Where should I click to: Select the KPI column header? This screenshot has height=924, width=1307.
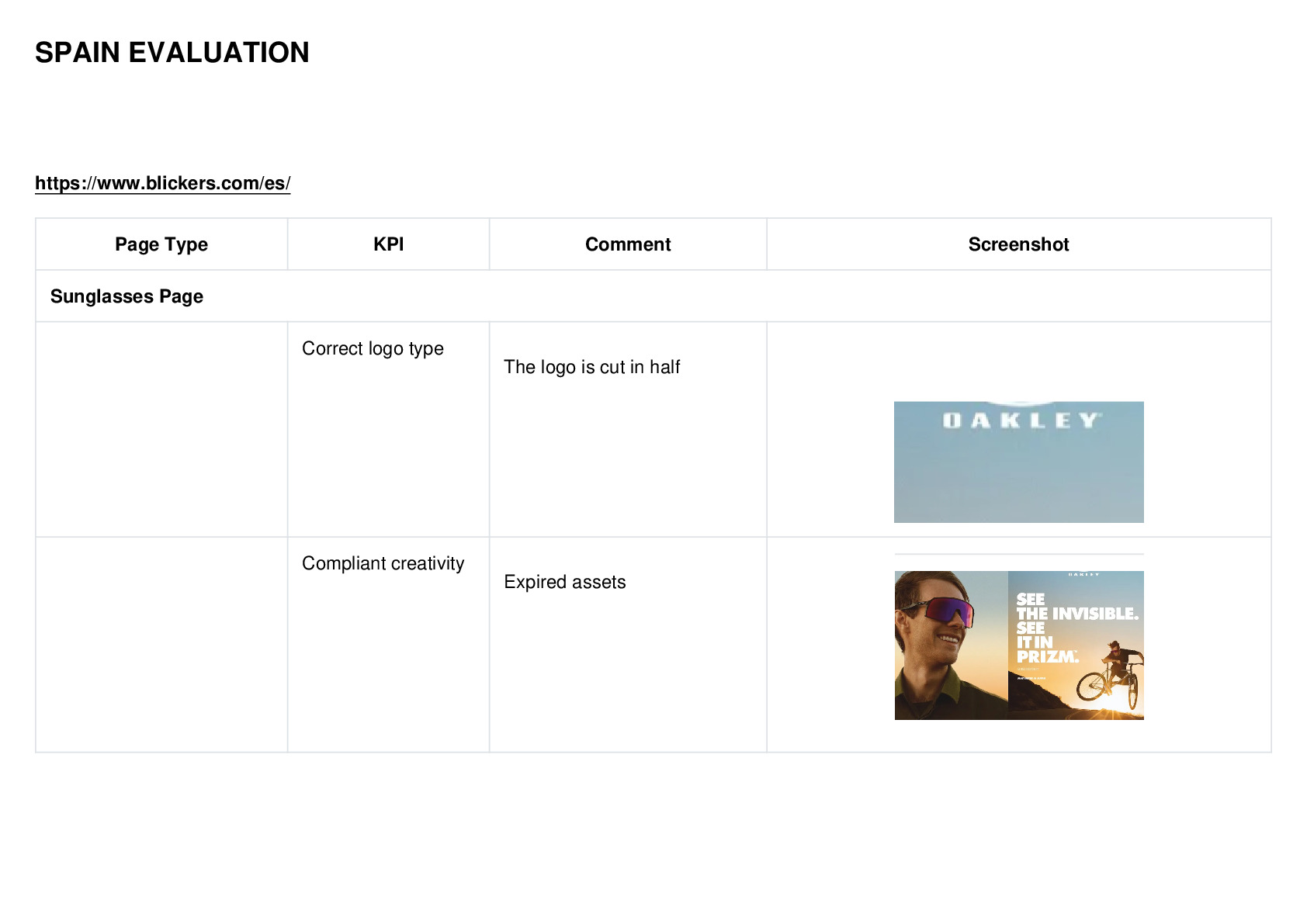pyautogui.click(x=389, y=244)
